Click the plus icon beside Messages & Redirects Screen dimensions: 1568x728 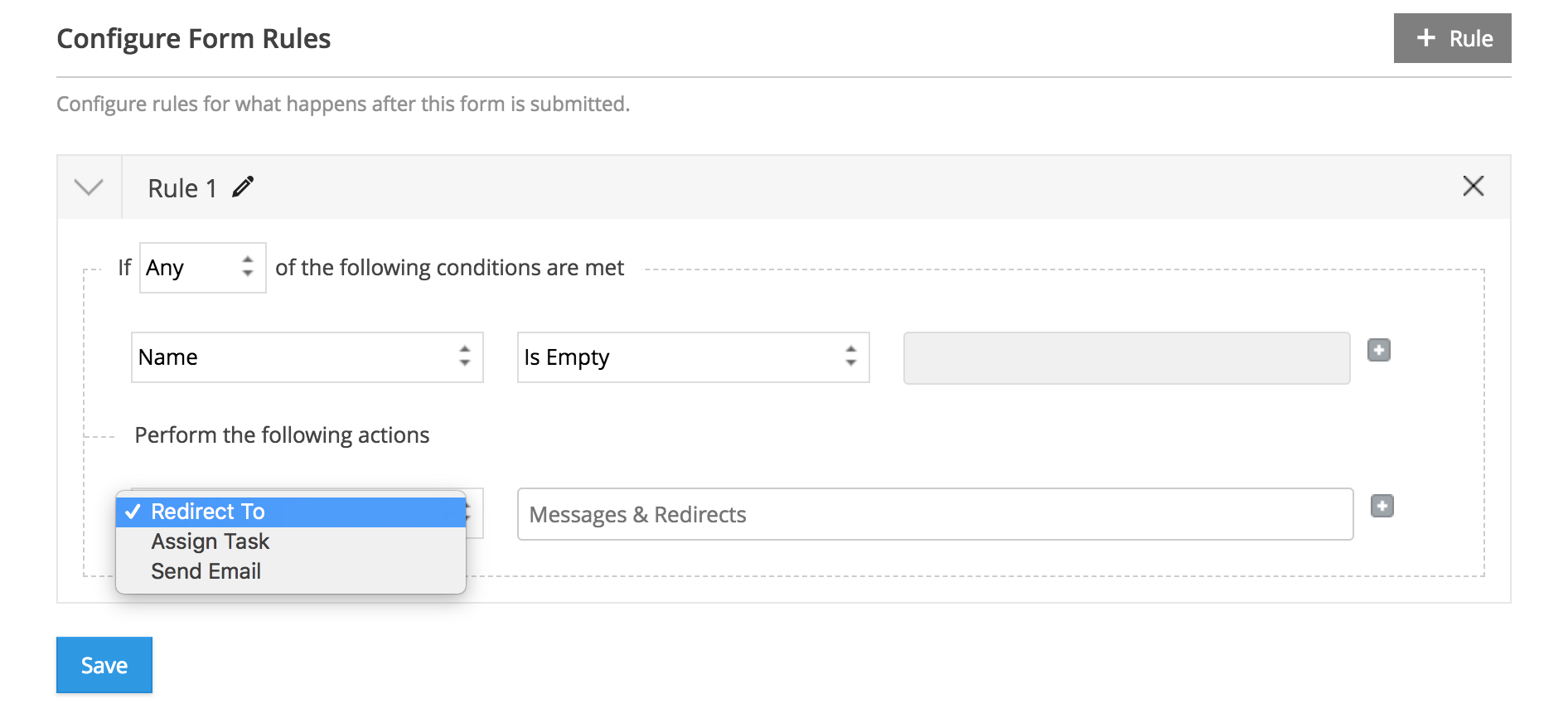point(1382,506)
